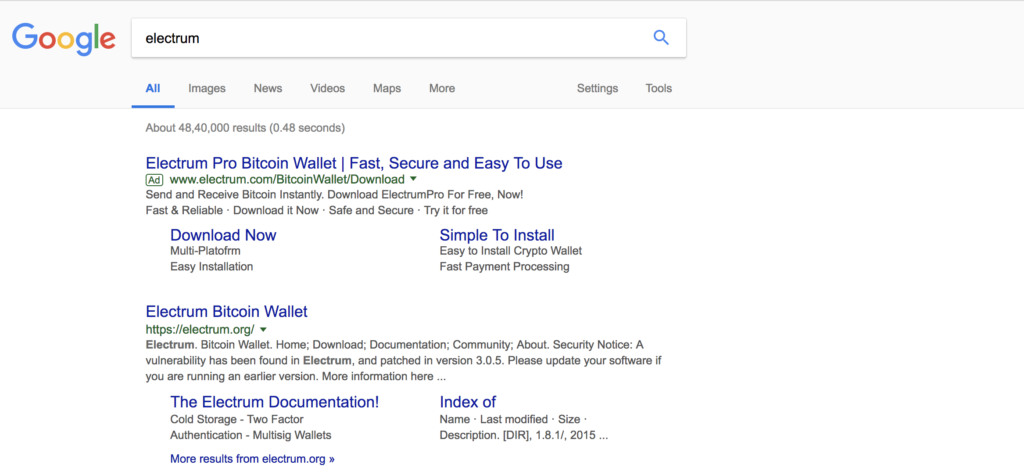The height and width of the screenshot is (475, 1024).
Task: Switch to the Maps tab
Action: (x=387, y=88)
